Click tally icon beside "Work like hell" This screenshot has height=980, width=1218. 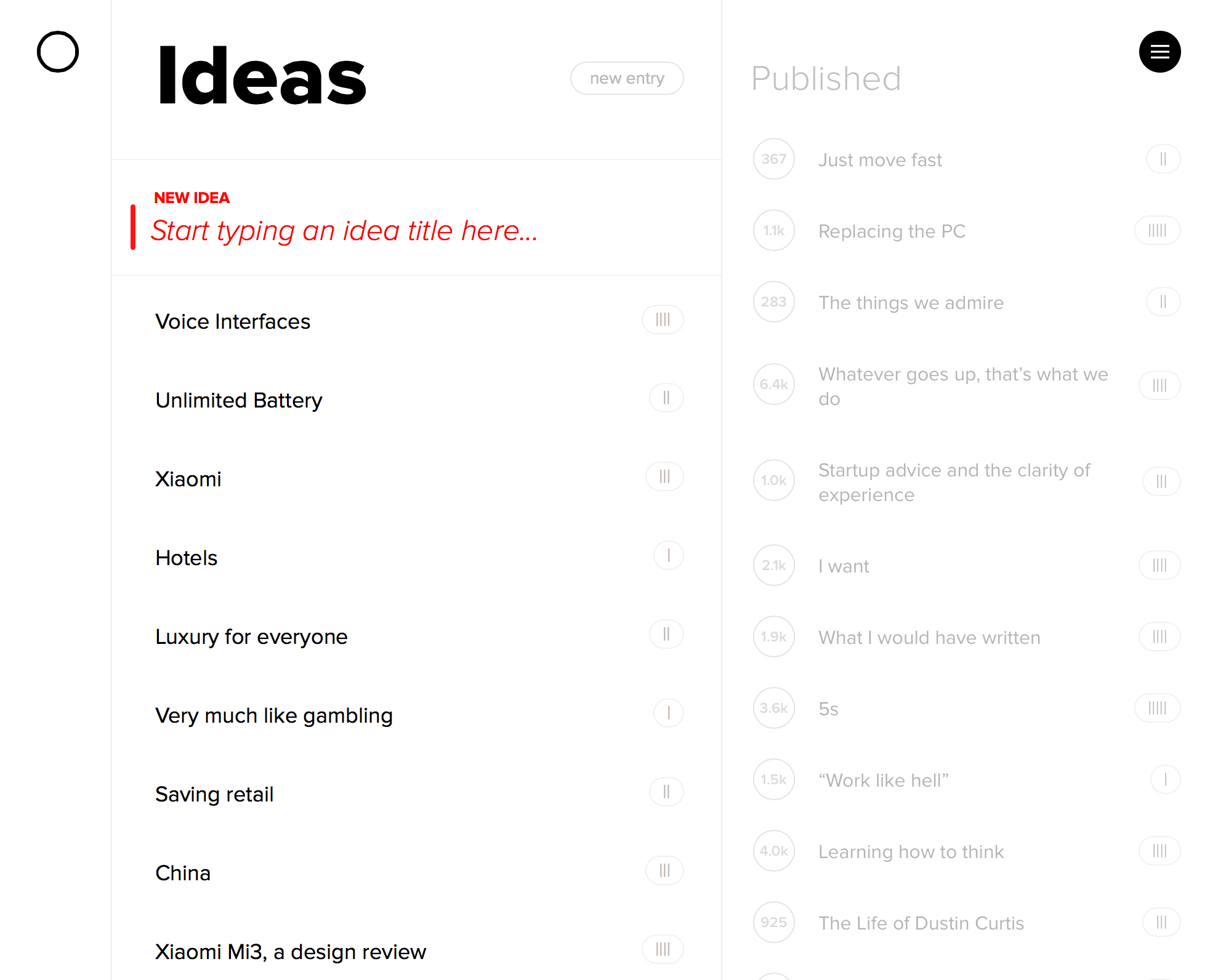click(x=1165, y=780)
